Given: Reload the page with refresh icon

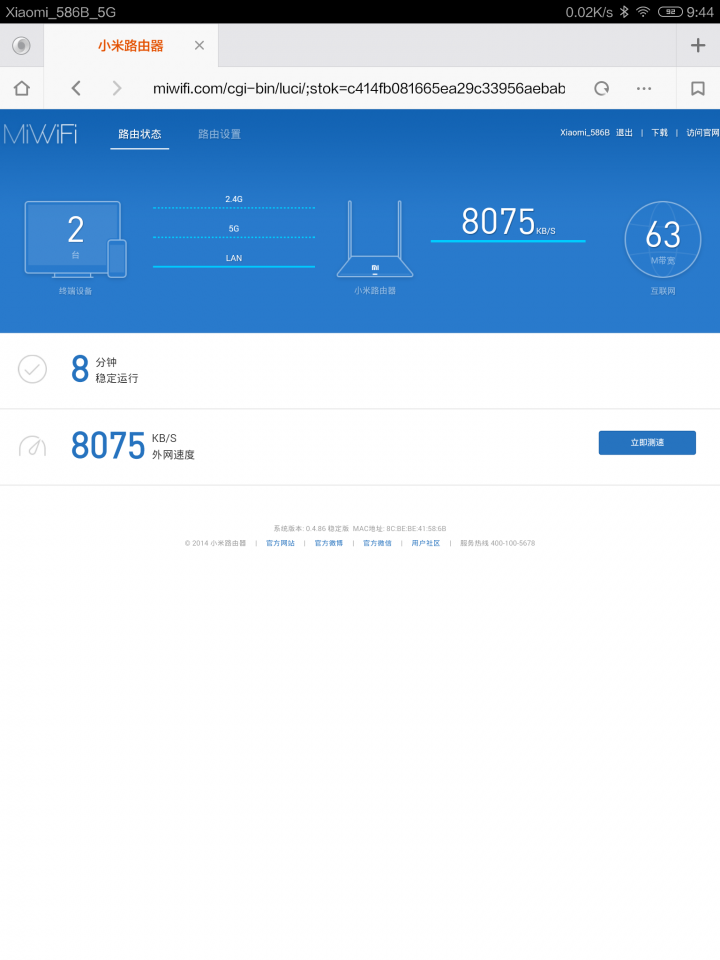Looking at the screenshot, I should pyautogui.click(x=602, y=88).
